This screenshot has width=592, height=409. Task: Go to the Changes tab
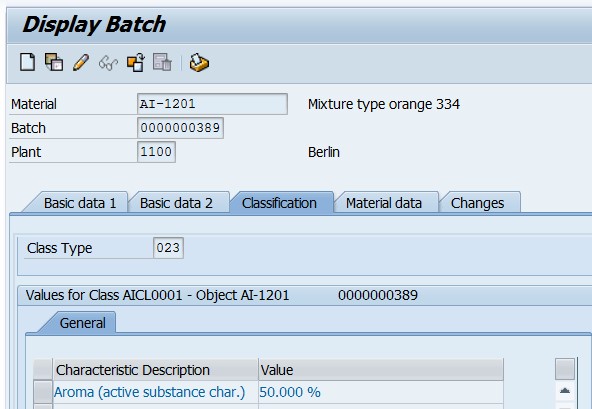tap(477, 203)
